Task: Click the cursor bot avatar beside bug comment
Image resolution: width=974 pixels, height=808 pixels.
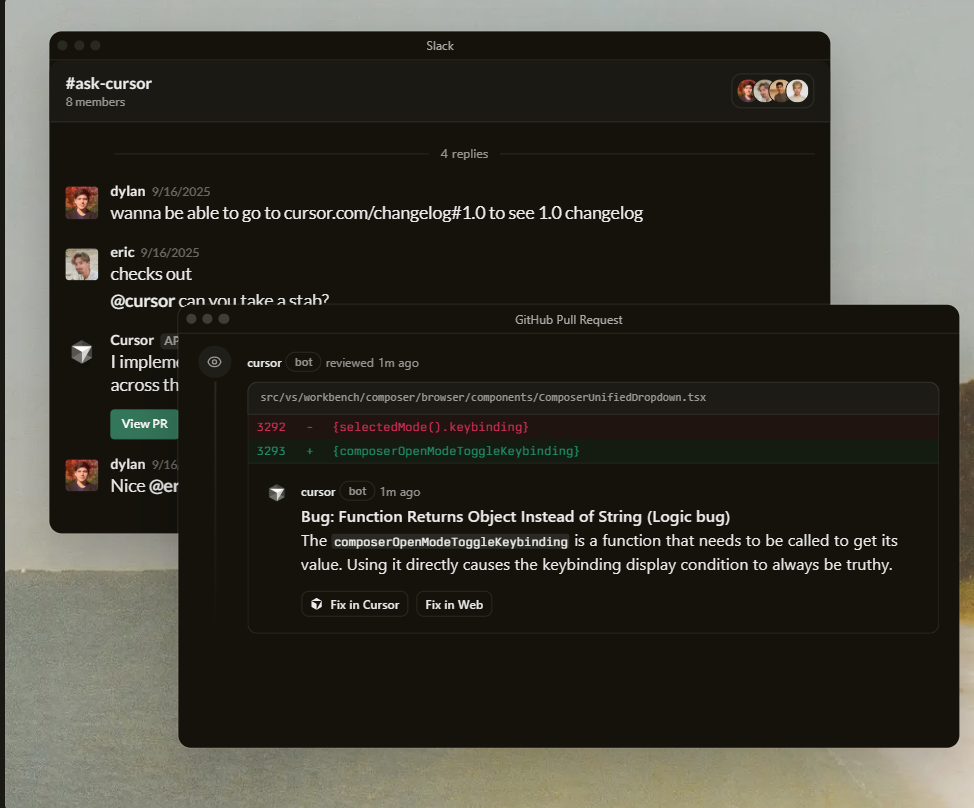Action: [x=277, y=492]
